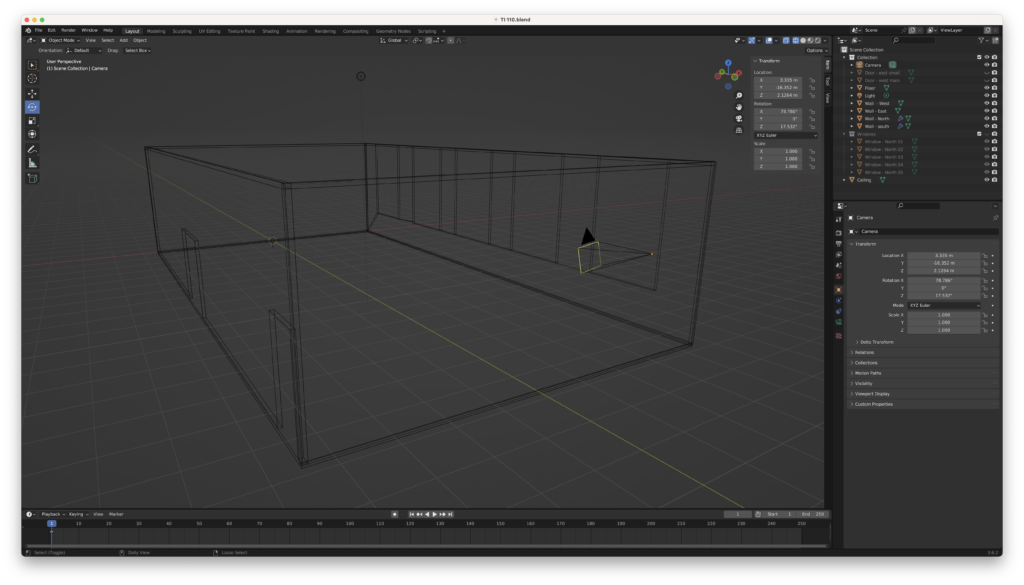Select the Scale tool in the toolbar

point(32,120)
